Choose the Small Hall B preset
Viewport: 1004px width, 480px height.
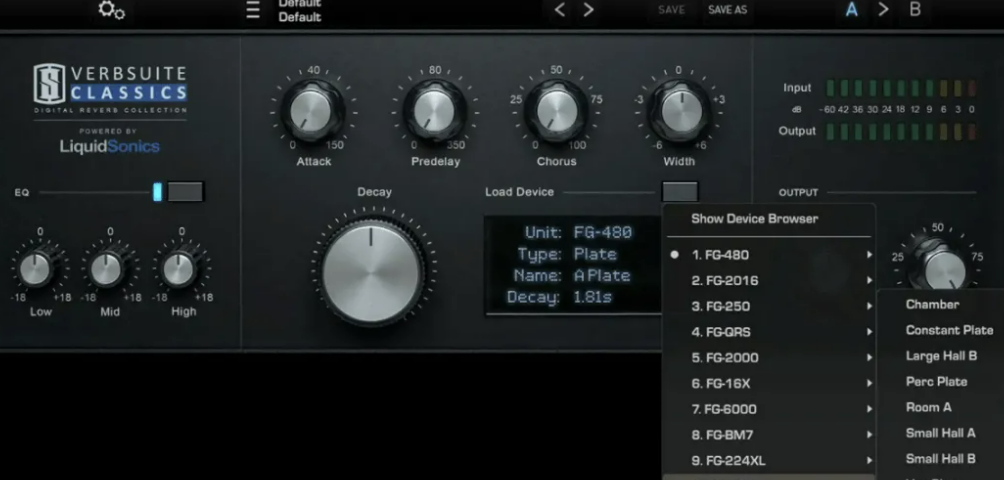click(x=941, y=459)
